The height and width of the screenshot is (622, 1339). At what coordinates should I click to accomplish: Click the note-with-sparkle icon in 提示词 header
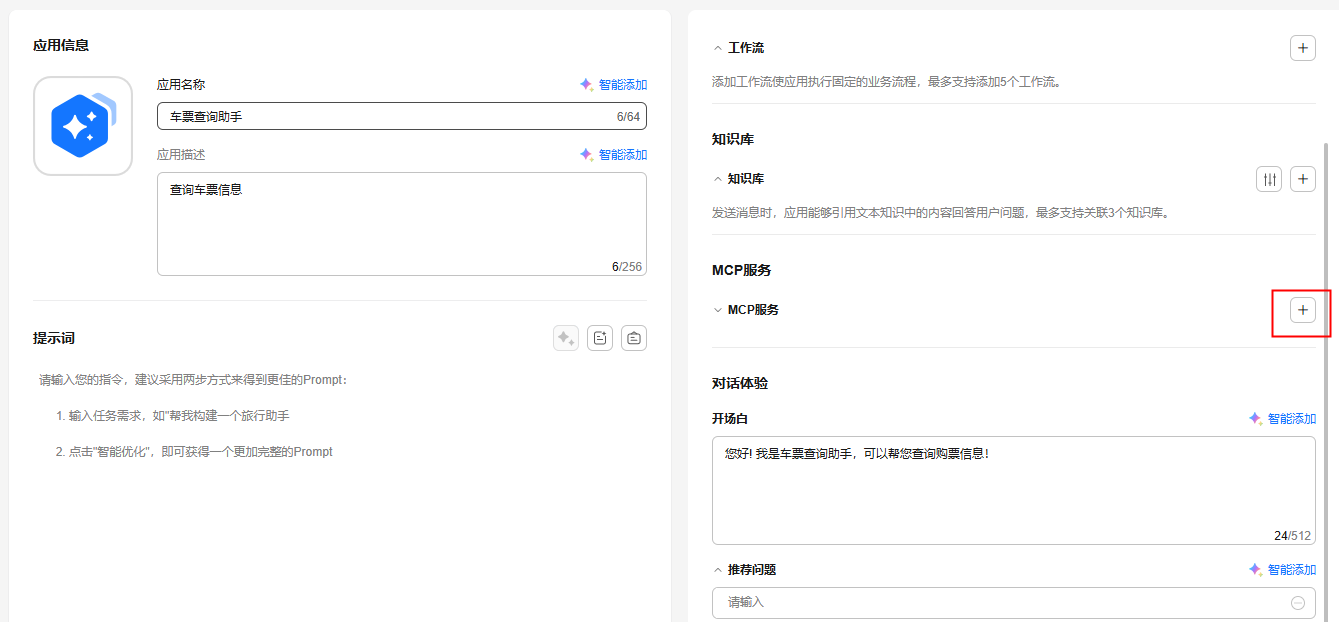pyautogui.click(x=600, y=338)
